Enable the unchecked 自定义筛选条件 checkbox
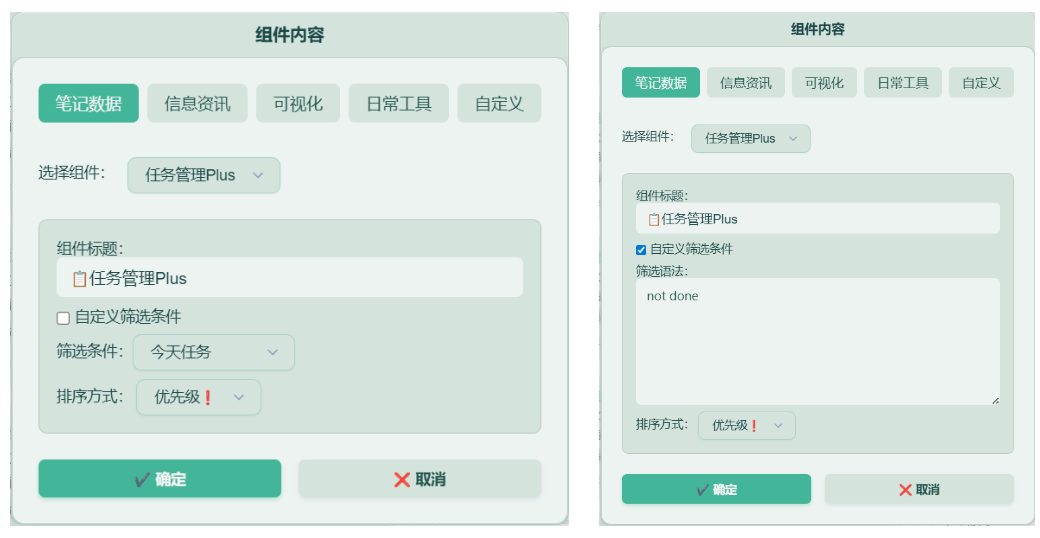 tap(63, 318)
